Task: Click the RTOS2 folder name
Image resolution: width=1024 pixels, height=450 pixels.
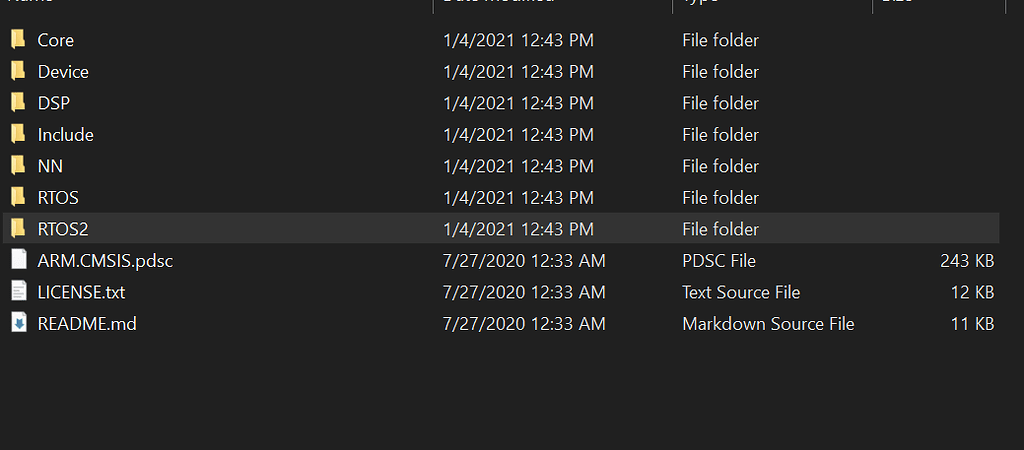Action: 63,229
